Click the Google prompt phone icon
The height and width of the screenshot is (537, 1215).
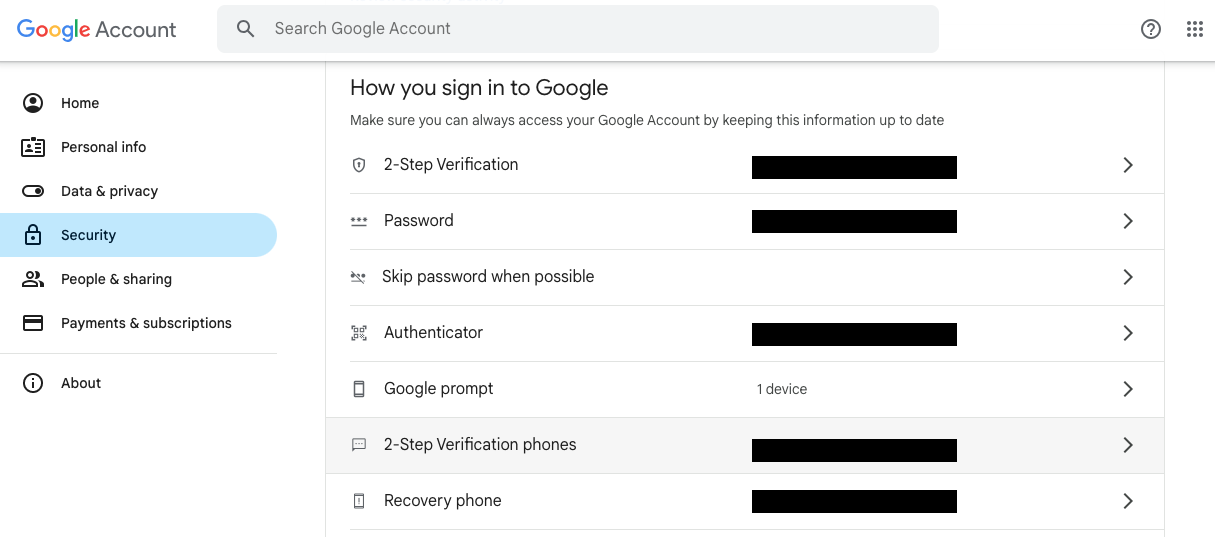tap(359, 389)
